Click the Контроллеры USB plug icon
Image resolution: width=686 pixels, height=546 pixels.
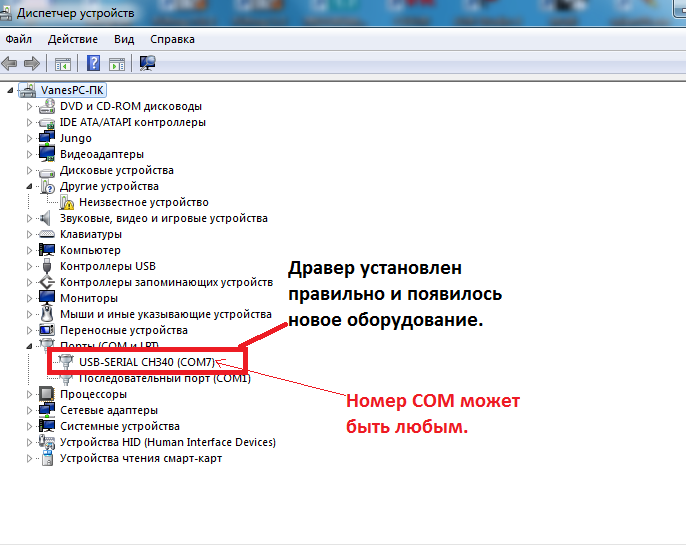point(47,266)
